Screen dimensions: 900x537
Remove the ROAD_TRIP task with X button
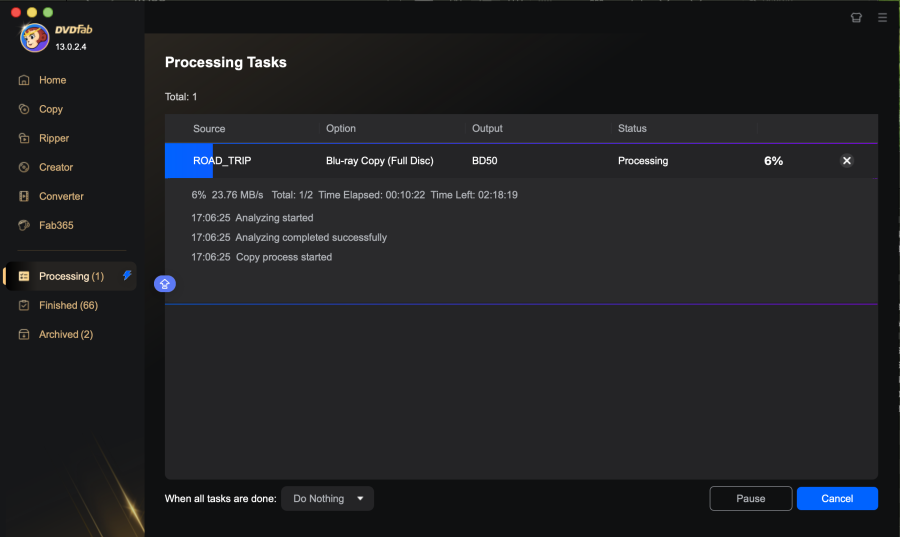pyautogui.click(x=846, y=160)
